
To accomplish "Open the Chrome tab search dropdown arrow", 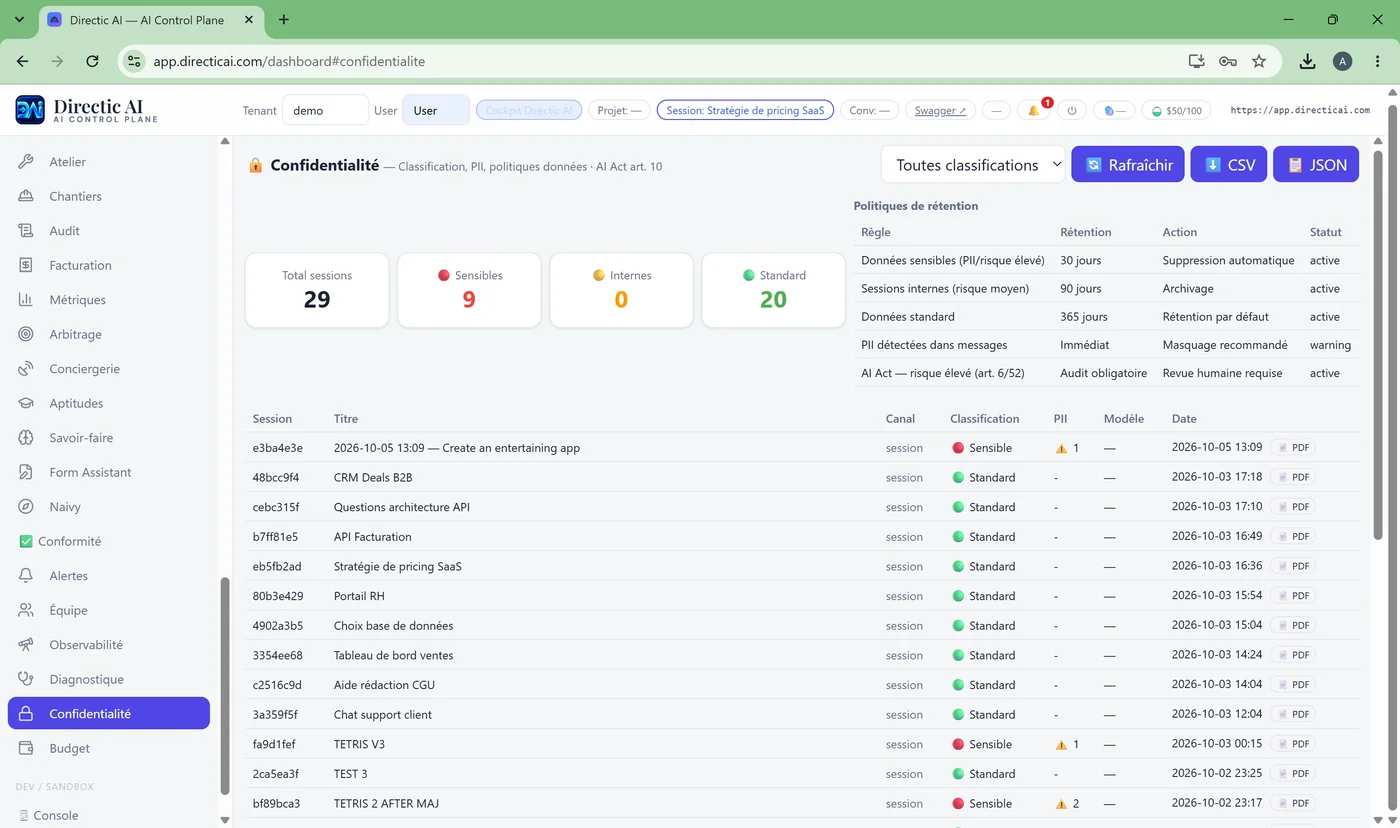I will point(19,19).
